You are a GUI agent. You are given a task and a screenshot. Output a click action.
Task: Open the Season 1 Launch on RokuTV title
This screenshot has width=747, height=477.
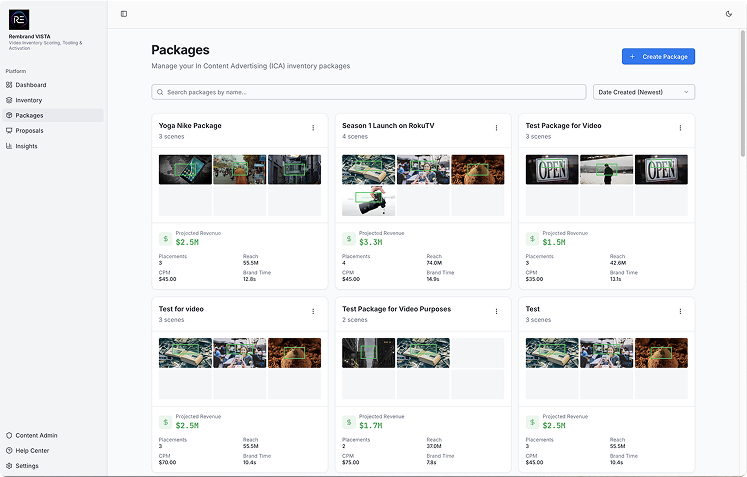388,126
